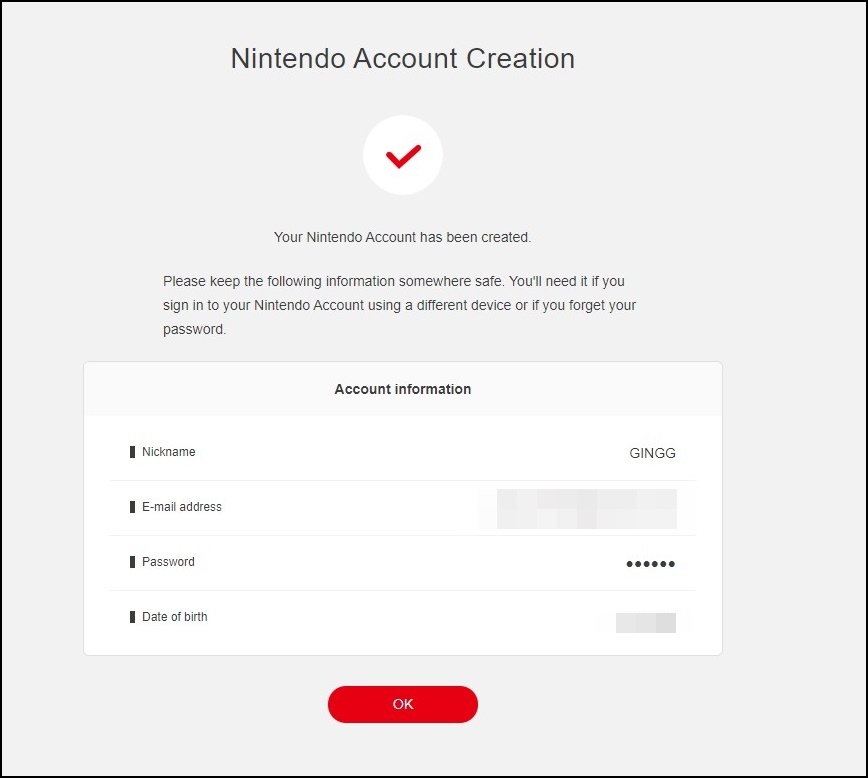The image size is (868, 778).
Task: Click the 'sign in to your Nintendo Account' line
Action: coord(399,305)
